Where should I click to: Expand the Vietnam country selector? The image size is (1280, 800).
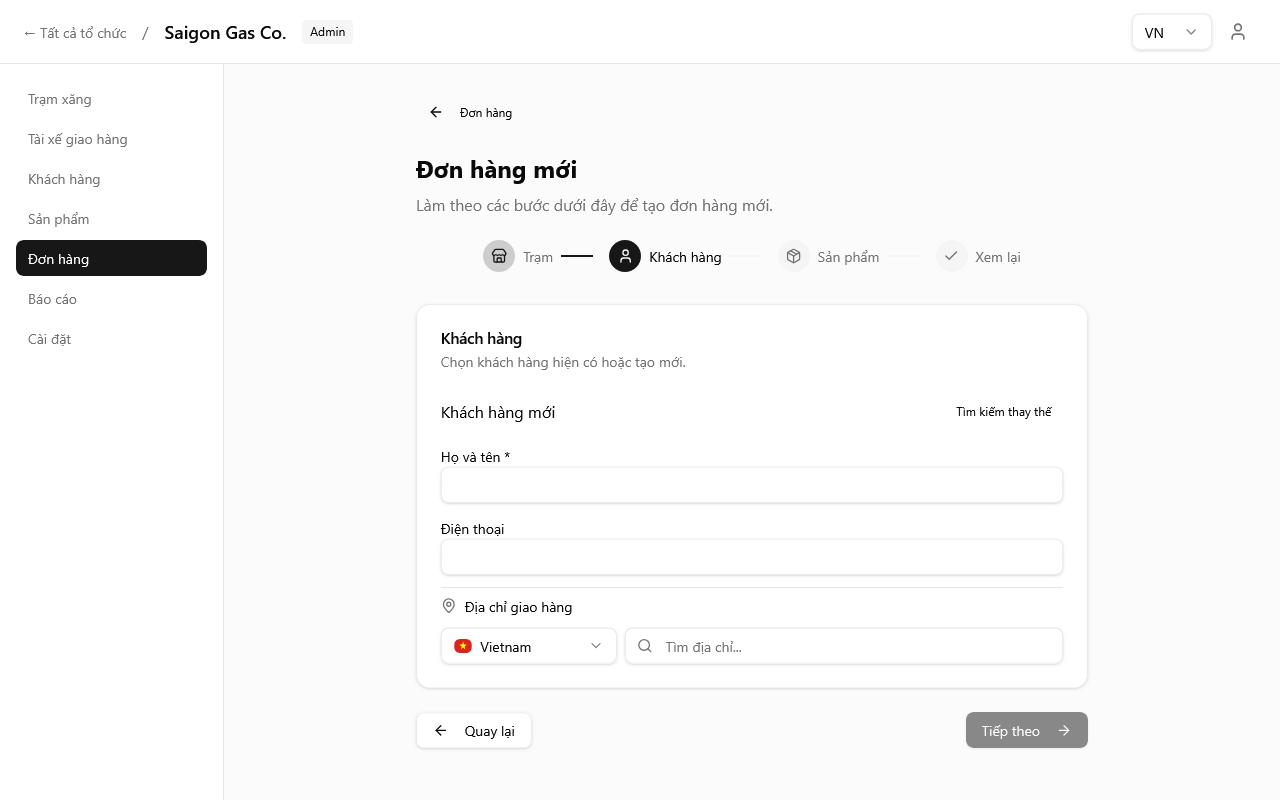pos(528,646)
